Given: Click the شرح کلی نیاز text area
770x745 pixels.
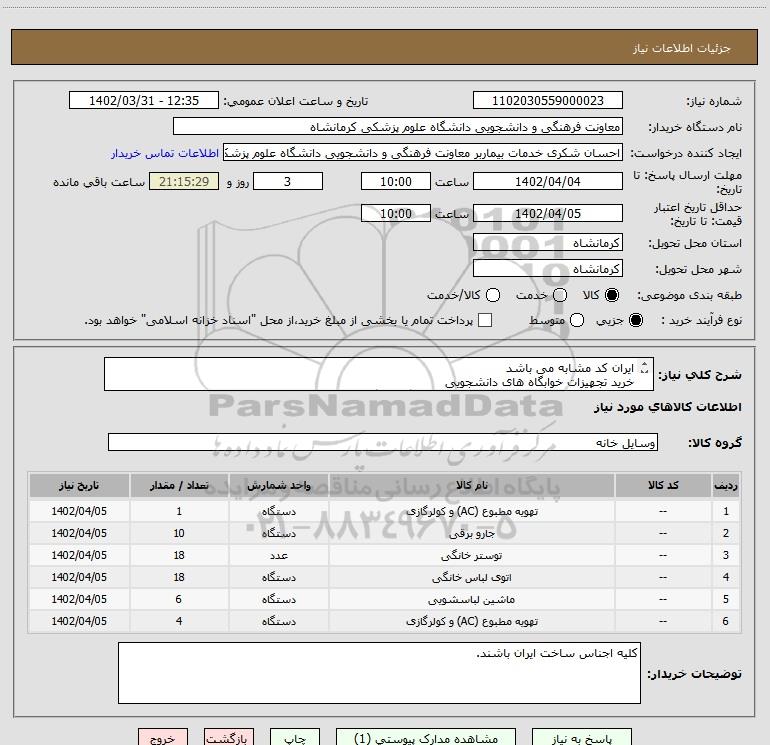Looking at the screenshot, I should pos(379,374).
